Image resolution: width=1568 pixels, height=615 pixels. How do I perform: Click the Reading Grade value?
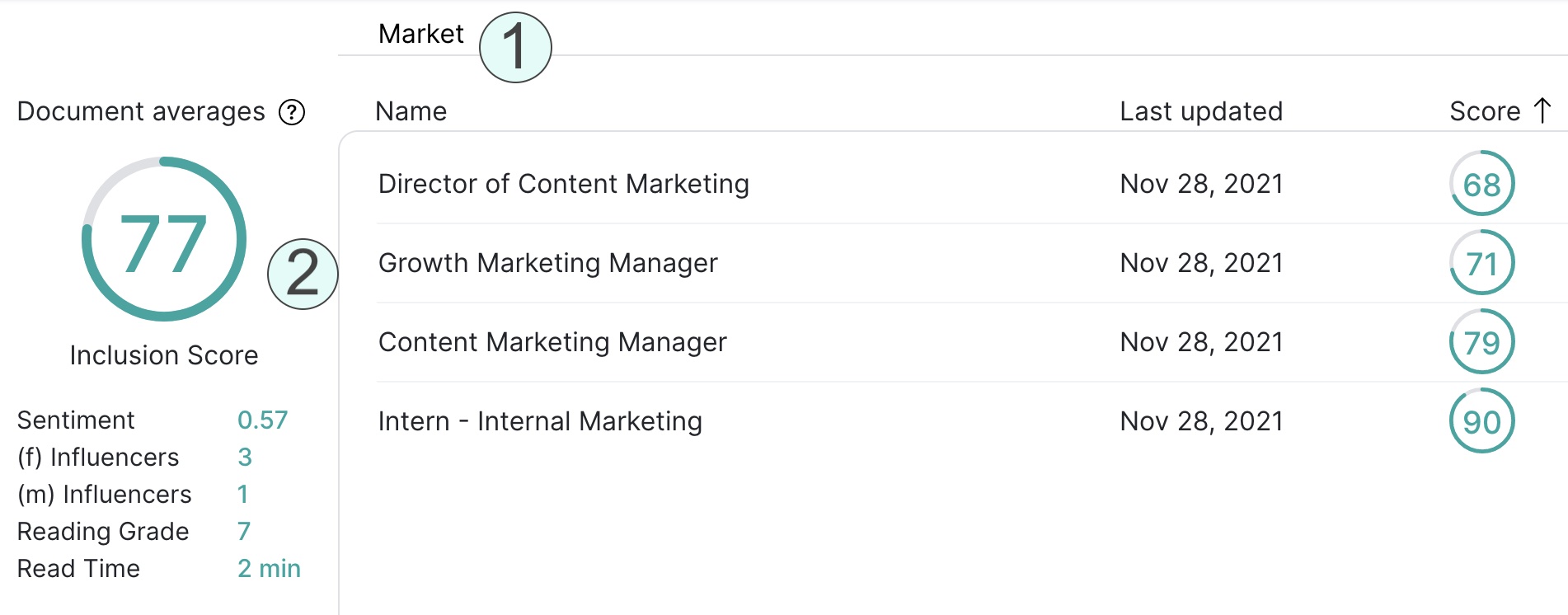[x=244, y=532]
